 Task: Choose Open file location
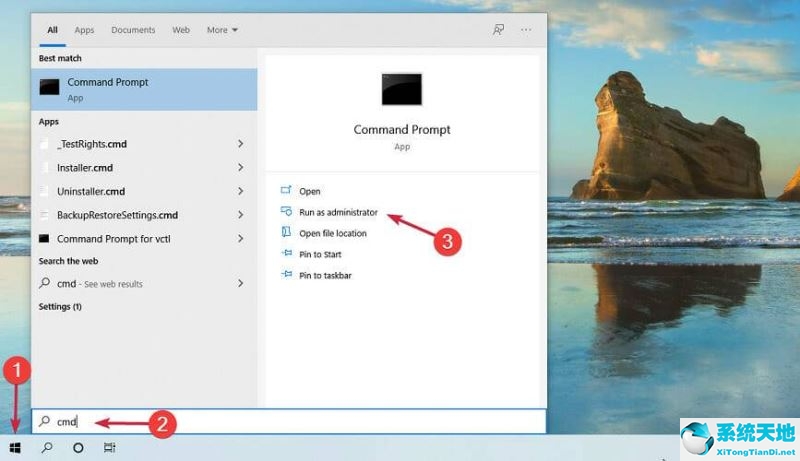tap(333, 233)
